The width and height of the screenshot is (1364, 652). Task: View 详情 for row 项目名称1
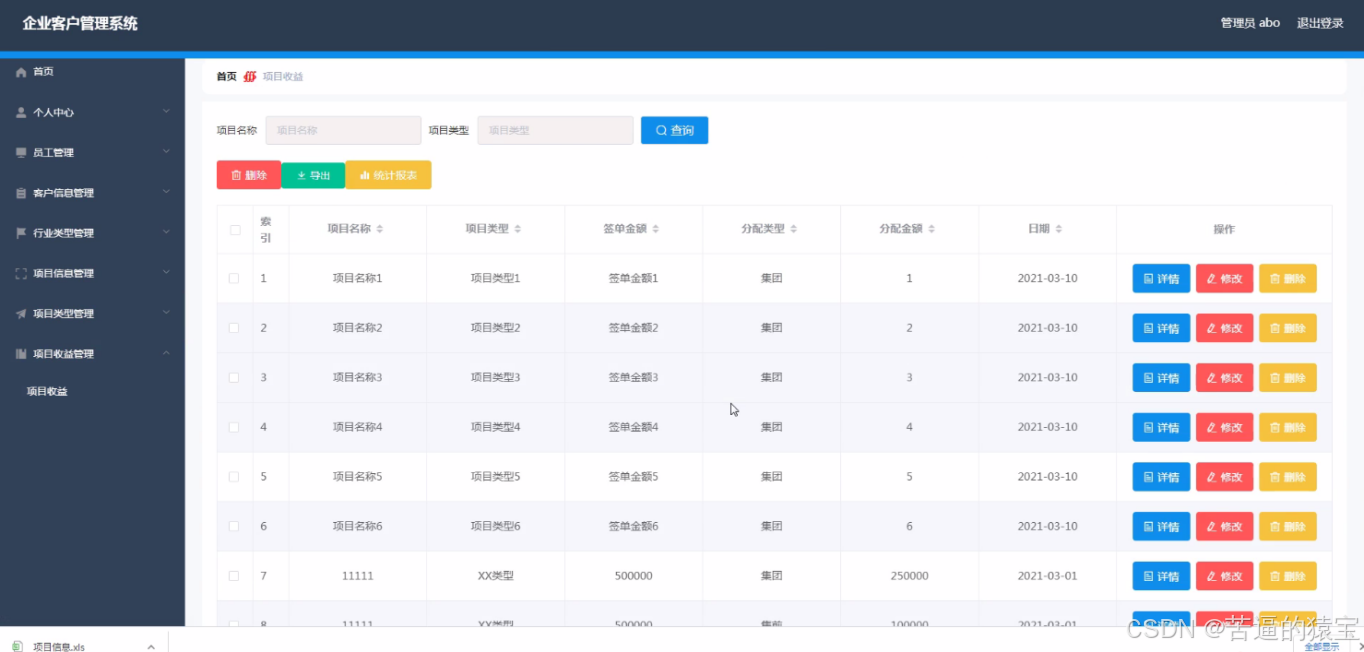(1161, 278)
